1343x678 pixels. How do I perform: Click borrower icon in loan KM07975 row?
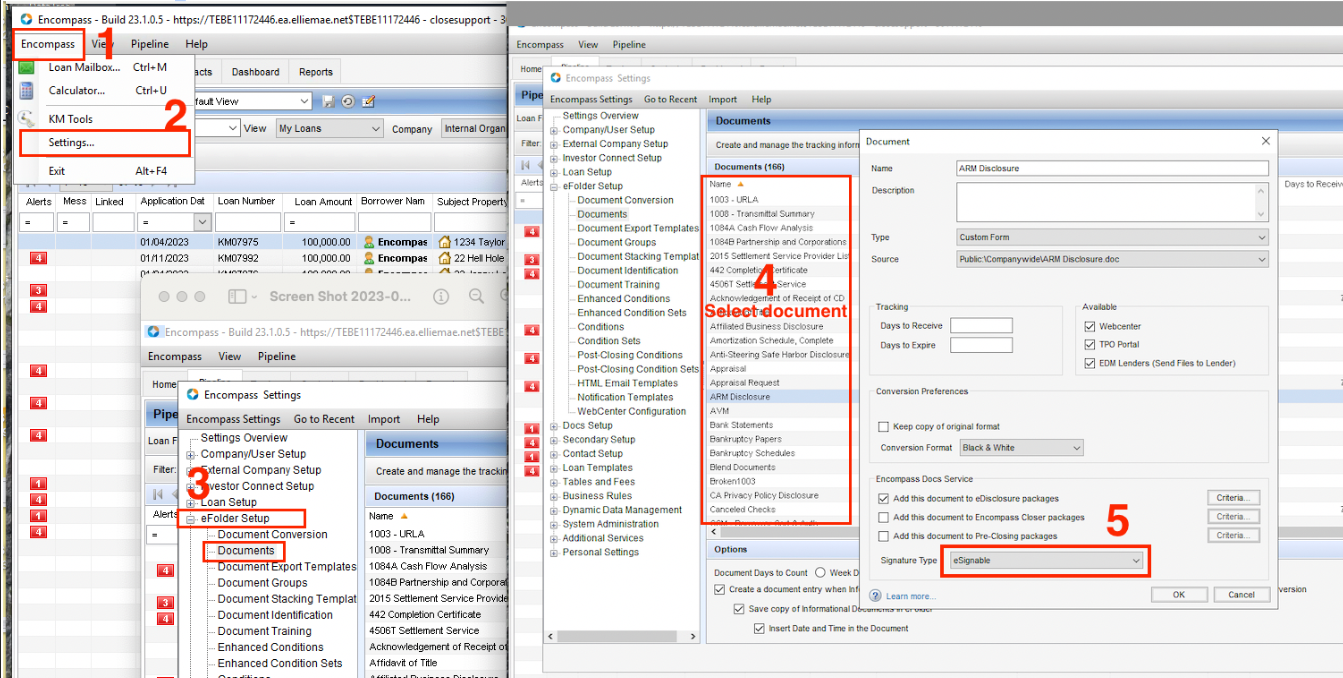(x=369, y=242)
